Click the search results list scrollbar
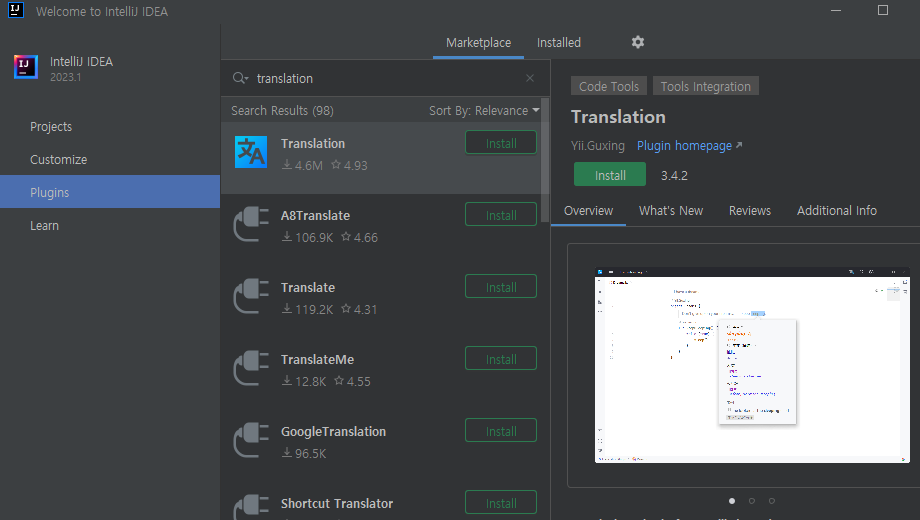Image resolution: width=920 pixels, height=520 pixels. [x=545, y=160]
